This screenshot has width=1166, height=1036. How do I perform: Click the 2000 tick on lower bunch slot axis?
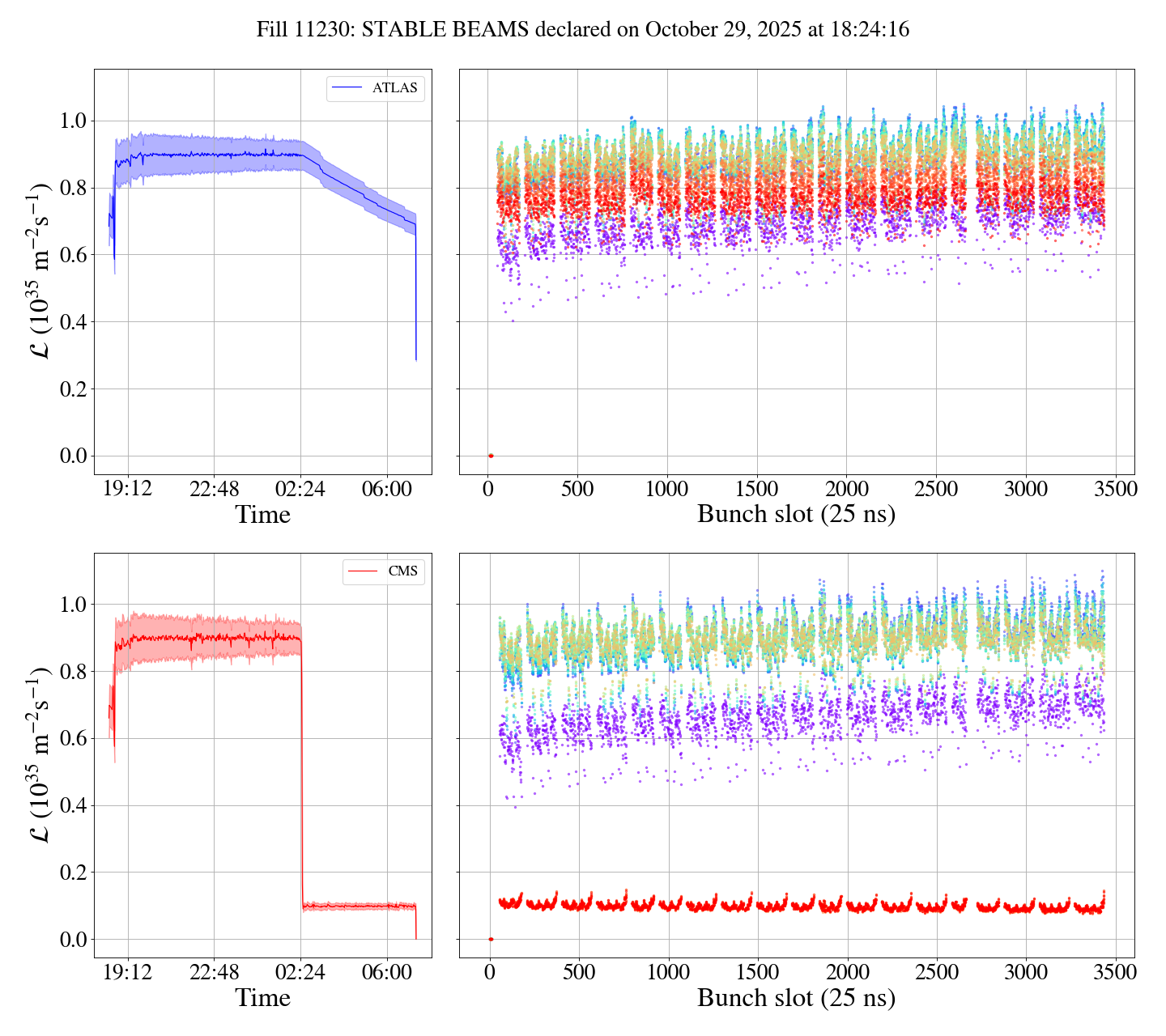847,972
